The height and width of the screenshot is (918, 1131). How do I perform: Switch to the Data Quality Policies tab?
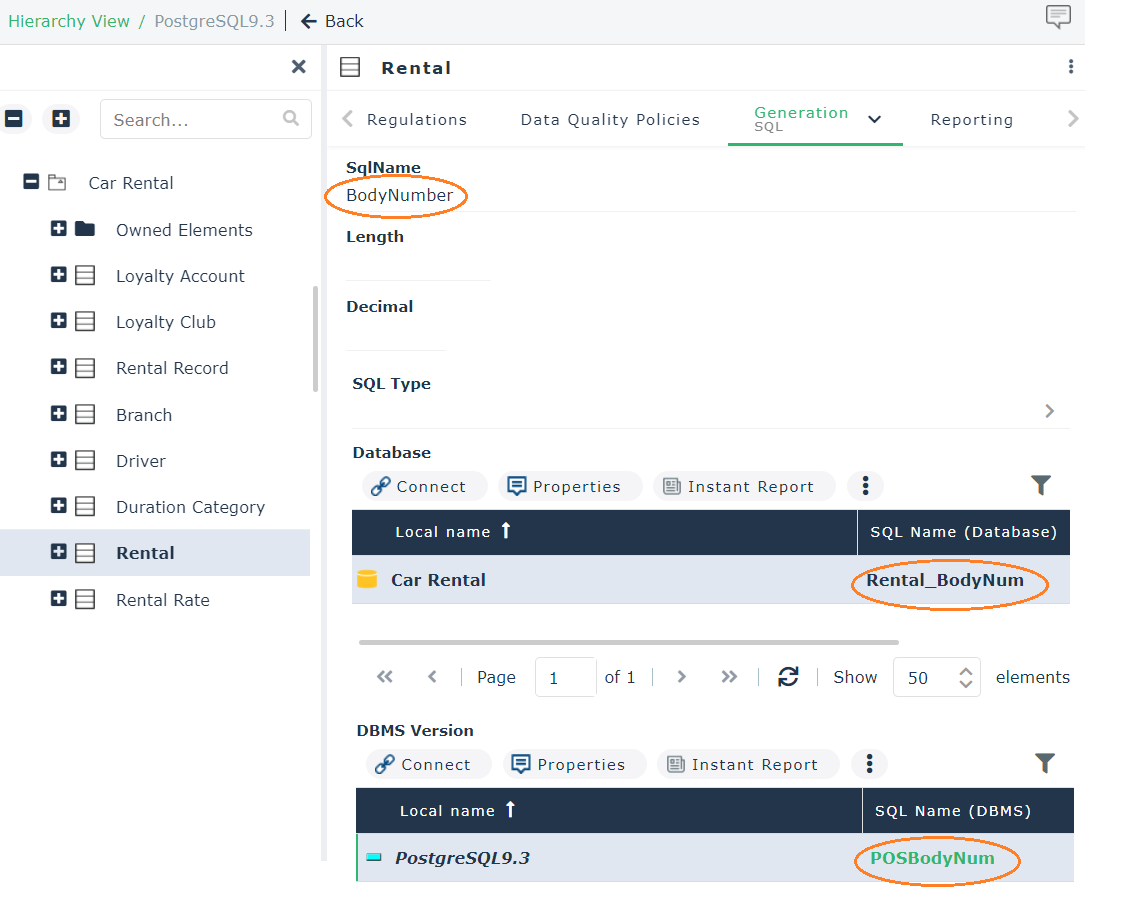[610, 120]
